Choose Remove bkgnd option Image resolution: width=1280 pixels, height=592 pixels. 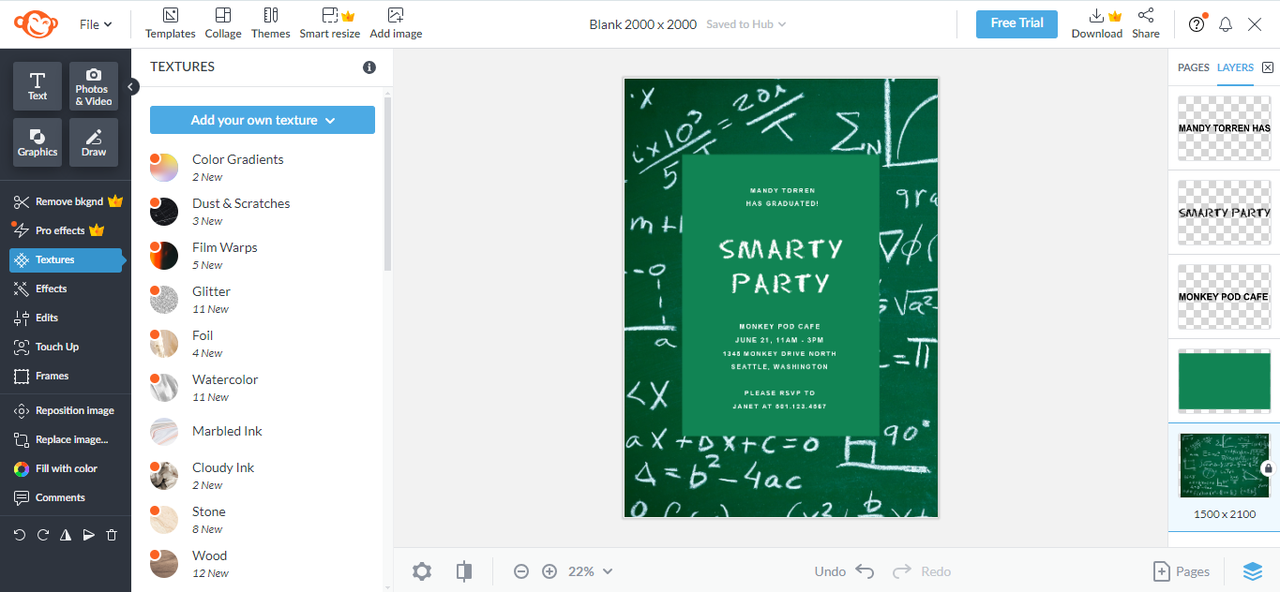click(x=66, y=202)
